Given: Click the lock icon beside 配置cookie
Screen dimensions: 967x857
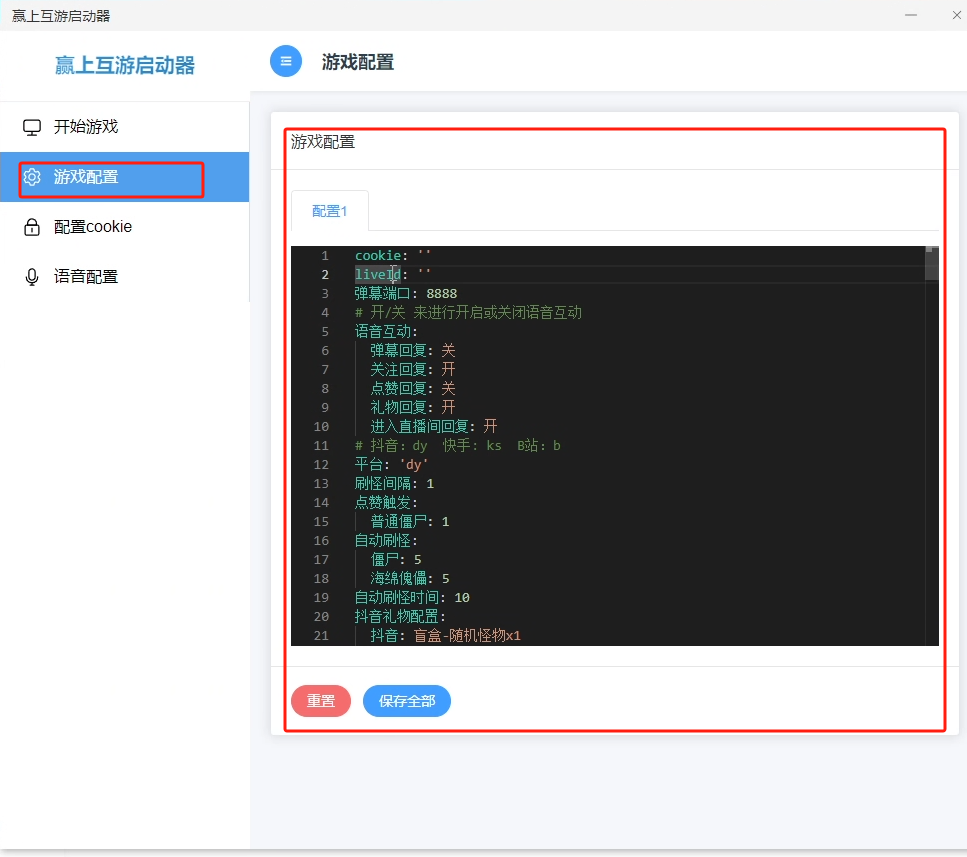Looking at the screenshot, I should click(32, 227).
